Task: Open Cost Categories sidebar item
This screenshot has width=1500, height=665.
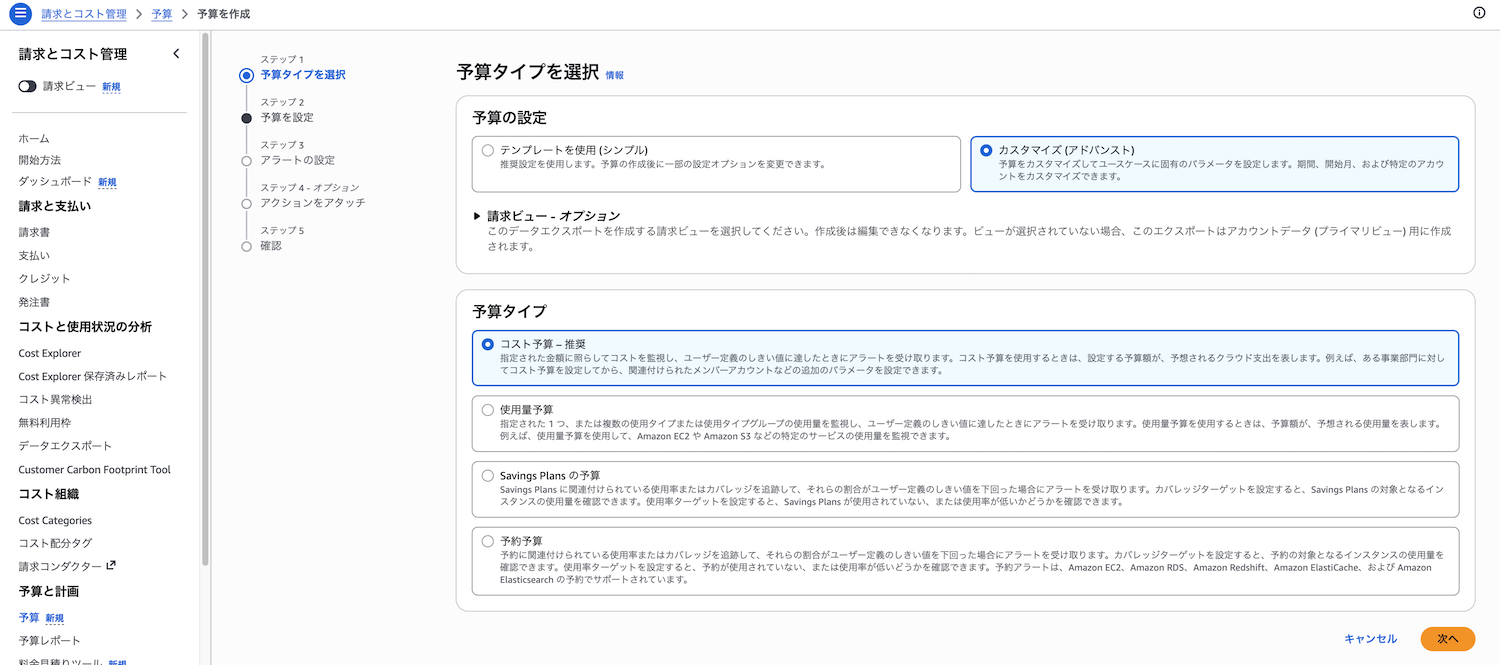Action: pyautogui.click(x=55, y=520)
